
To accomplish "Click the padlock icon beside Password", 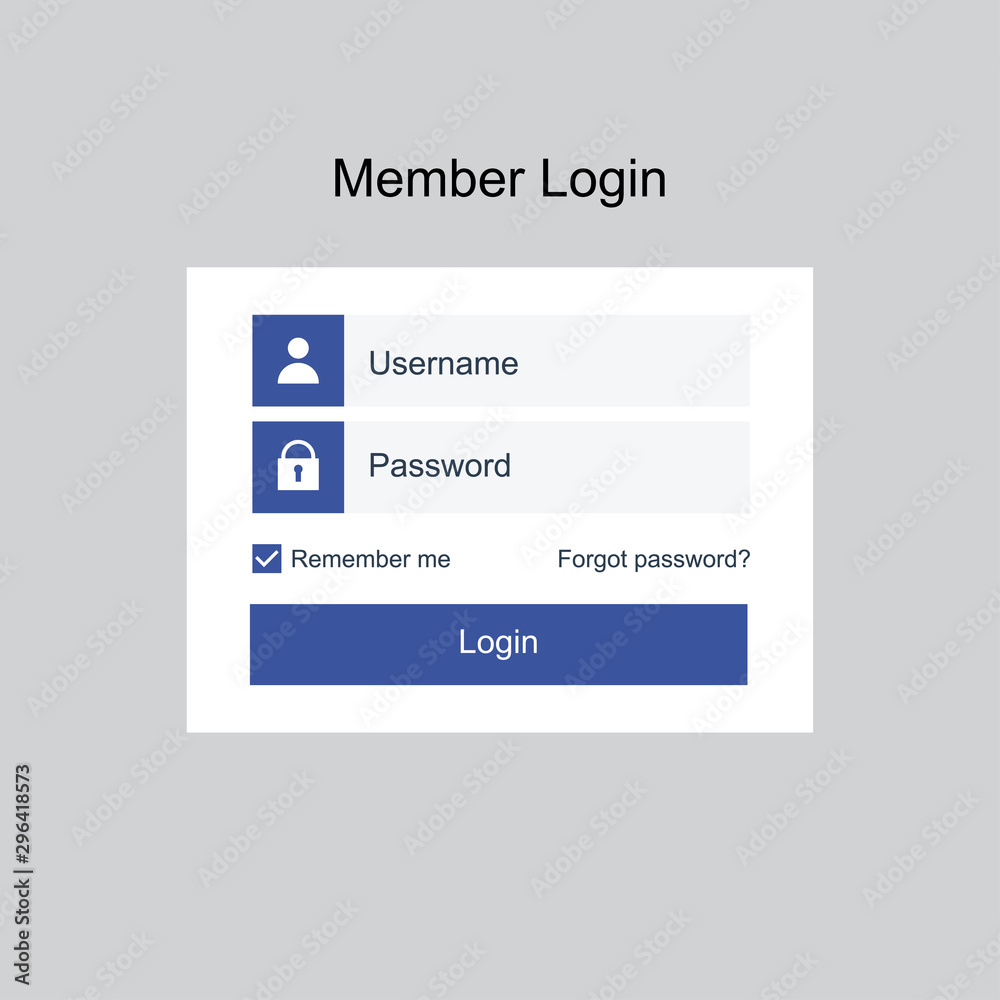I will click(298, 465).
